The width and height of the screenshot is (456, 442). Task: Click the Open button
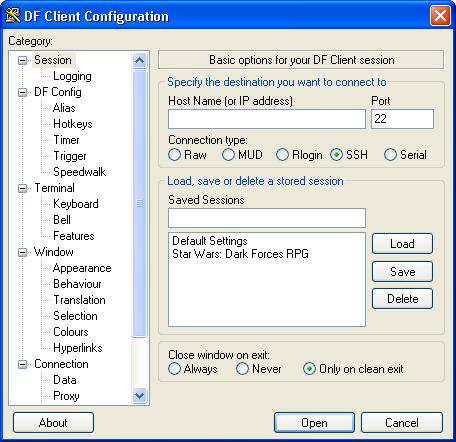[x=314, y=423]
